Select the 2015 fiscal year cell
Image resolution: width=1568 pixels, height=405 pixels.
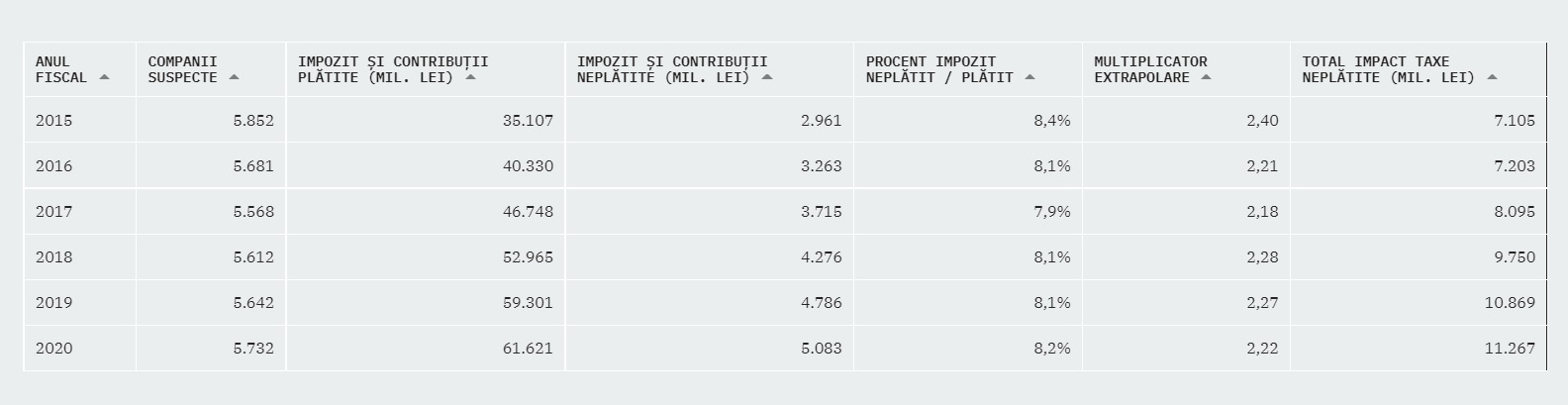point(80,121)
